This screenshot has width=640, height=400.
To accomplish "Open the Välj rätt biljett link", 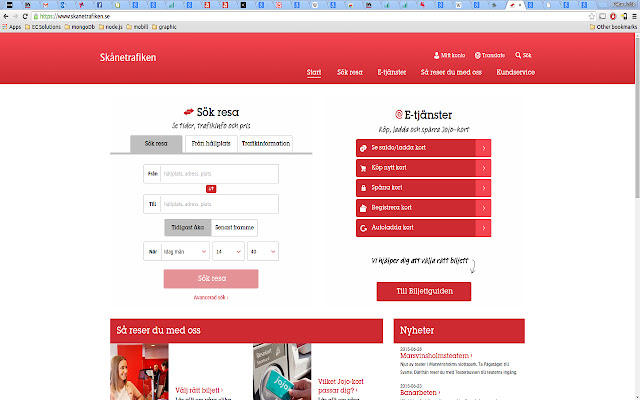I will 199,390.
